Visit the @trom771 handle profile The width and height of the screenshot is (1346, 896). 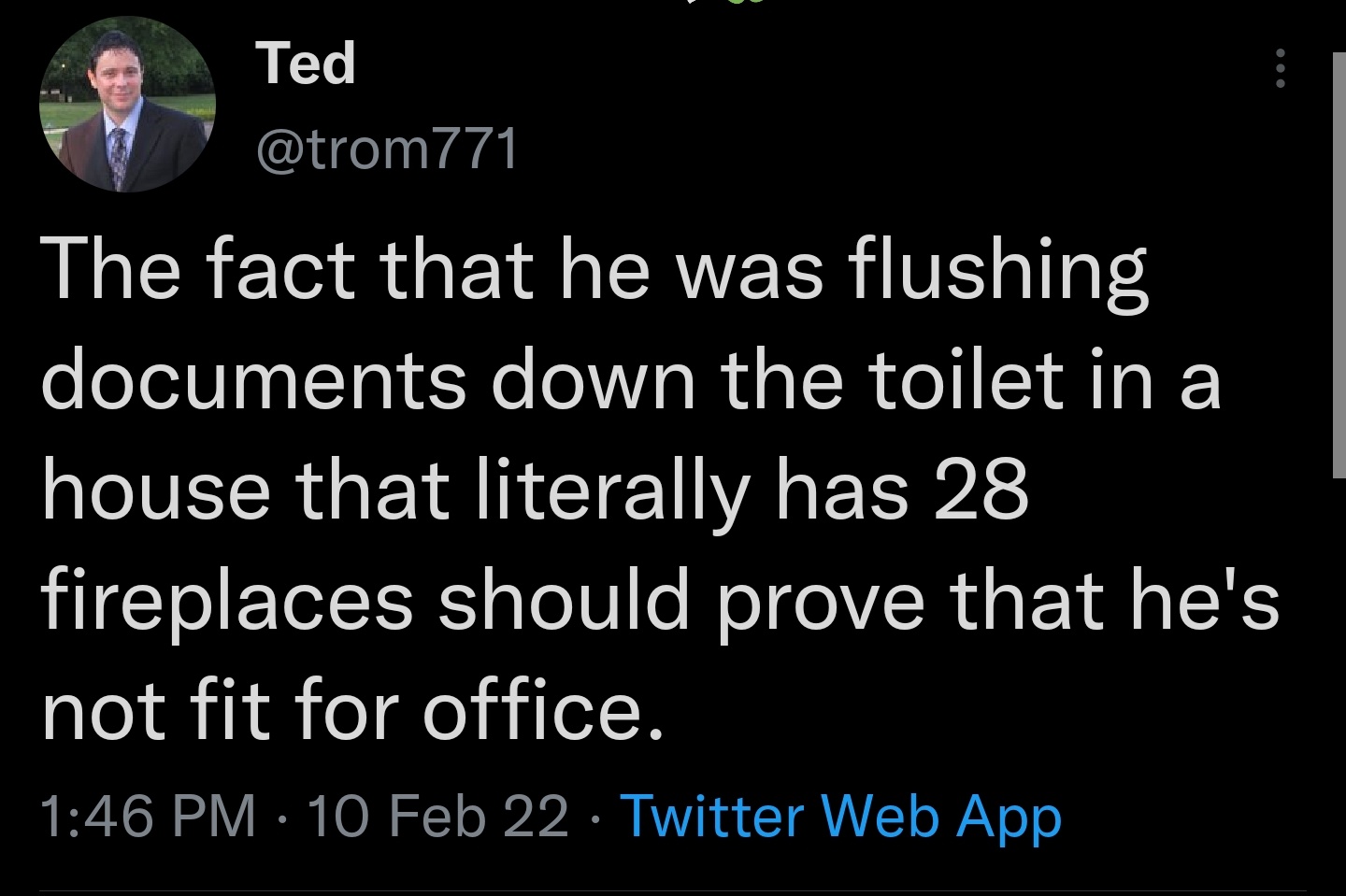[387, 149]
